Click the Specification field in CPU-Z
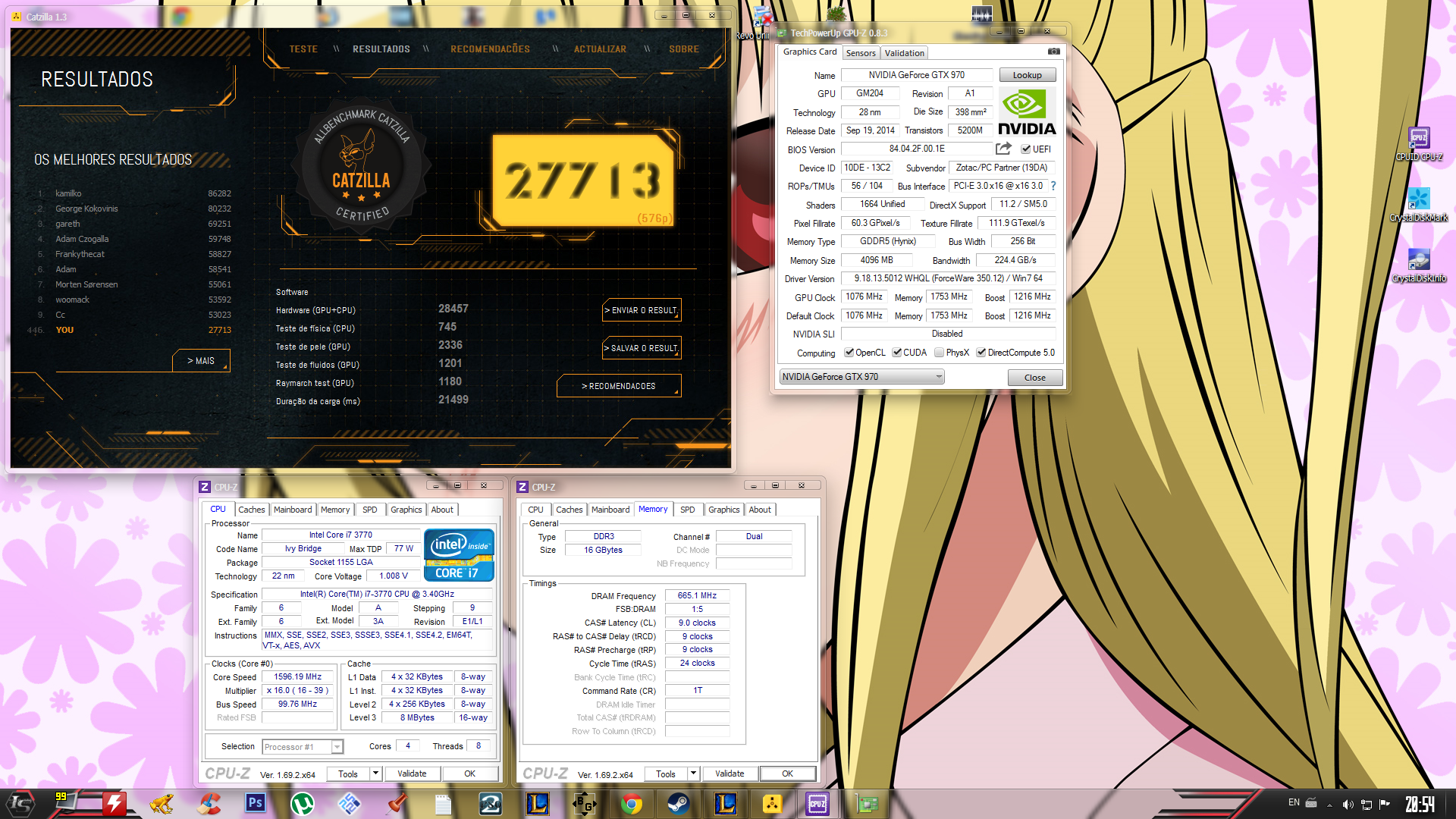 pyautogui.click(x=377, y=595)
